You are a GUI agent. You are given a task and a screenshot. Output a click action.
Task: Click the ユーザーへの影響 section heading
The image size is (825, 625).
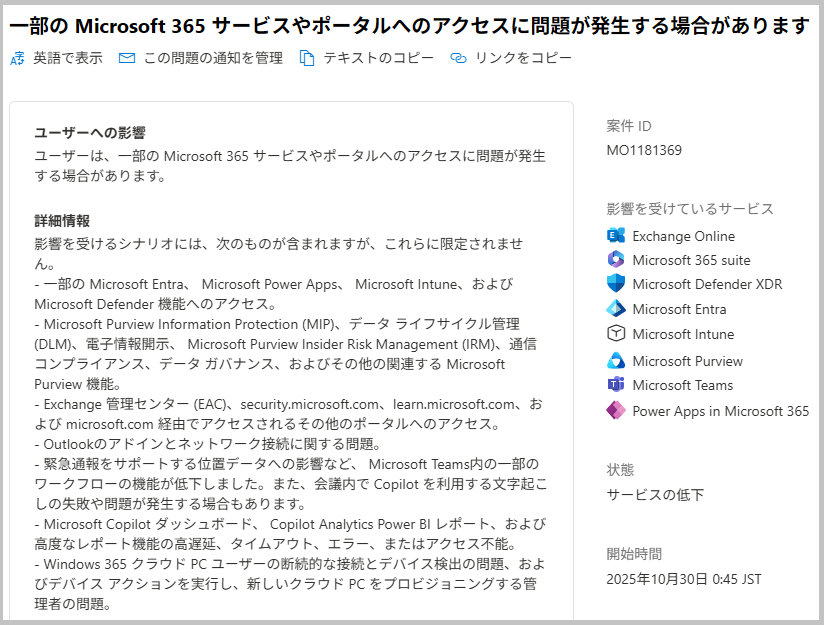(x=90, y=133)
